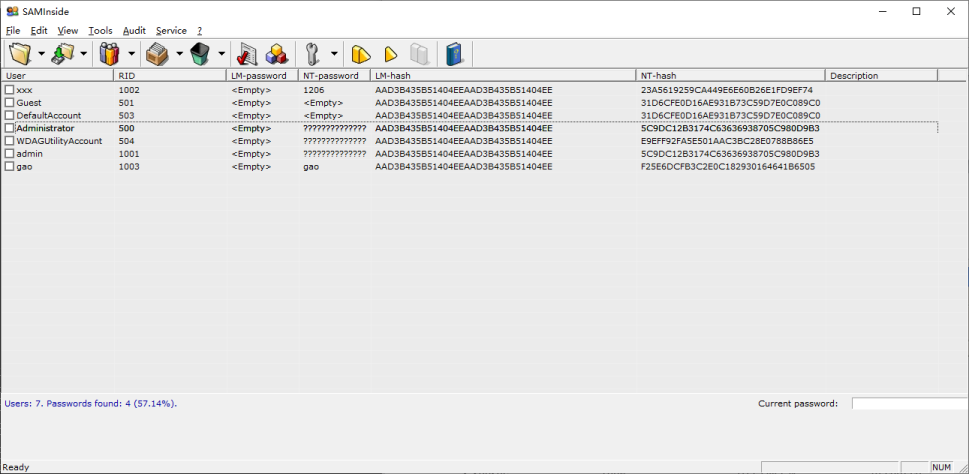Screen dimensions: 970x475
Task: Click the large yellow start attack icon
Action: [x=361, y=54]
